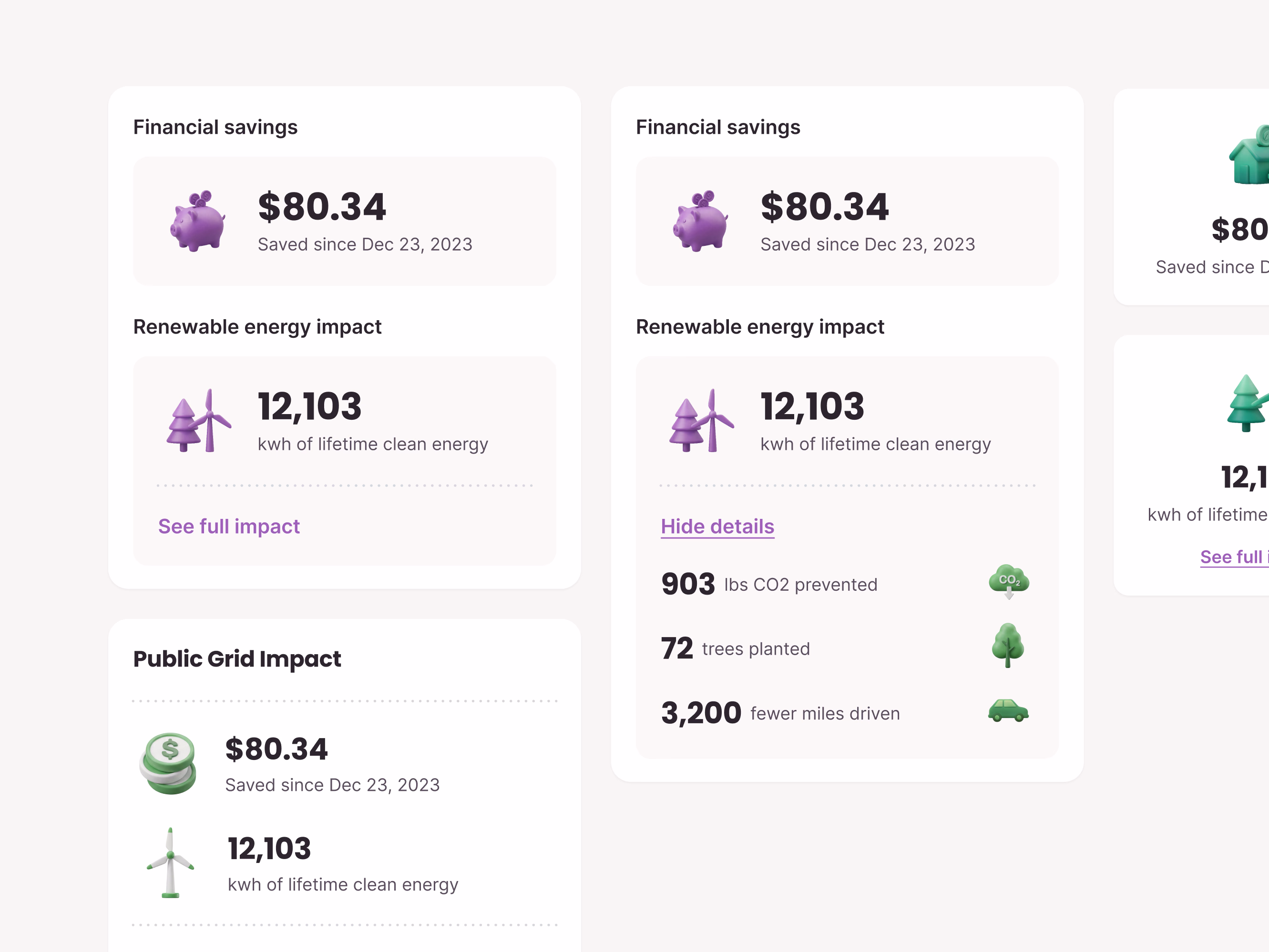Click Saved since Dec 23, 2023 in middle card
Screen dimensions: 1269x952
coord(868,245)
